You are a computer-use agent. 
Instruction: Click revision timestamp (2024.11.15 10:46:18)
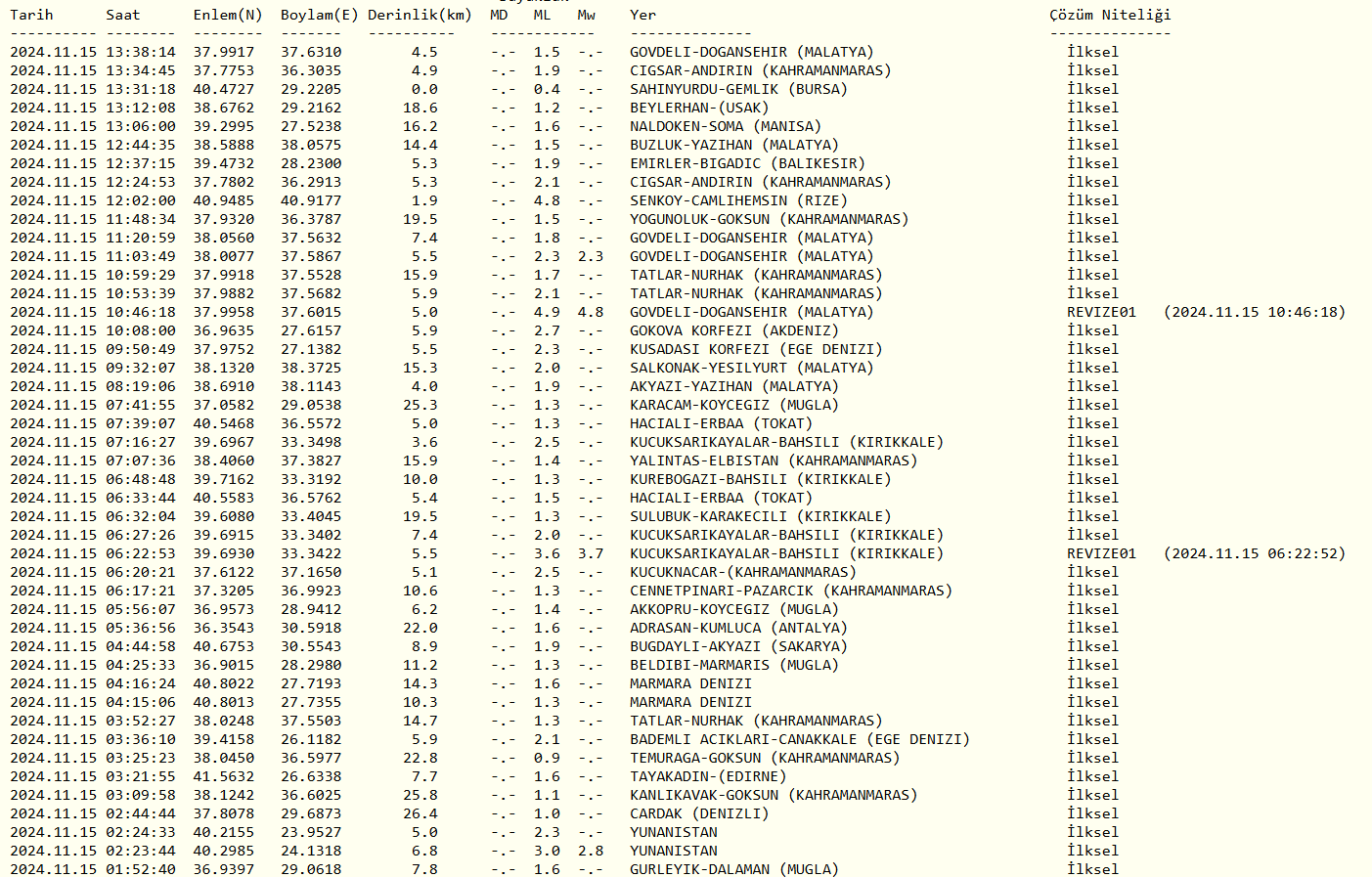click(x=1255, y=312)
